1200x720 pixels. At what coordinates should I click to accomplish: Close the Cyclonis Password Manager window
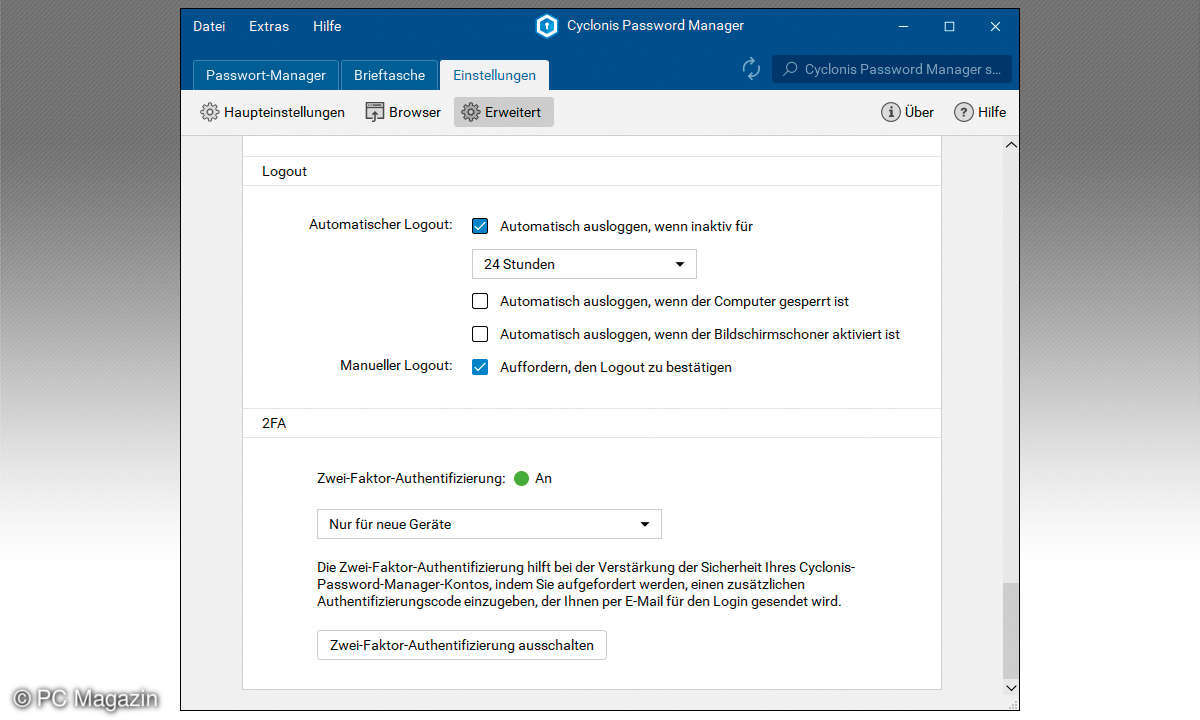(x=995, y=27)
